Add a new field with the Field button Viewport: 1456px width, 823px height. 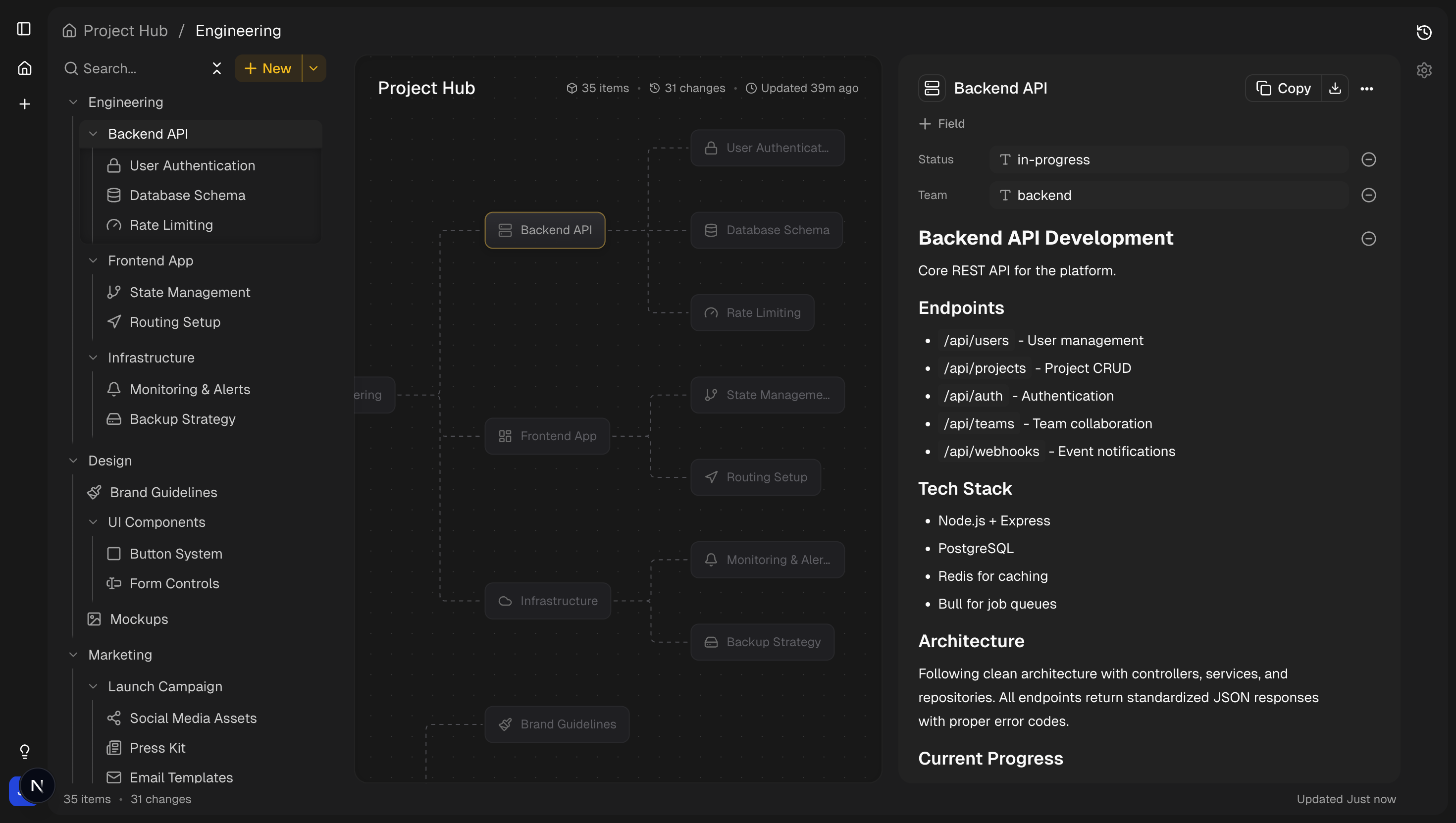(941, 123)
